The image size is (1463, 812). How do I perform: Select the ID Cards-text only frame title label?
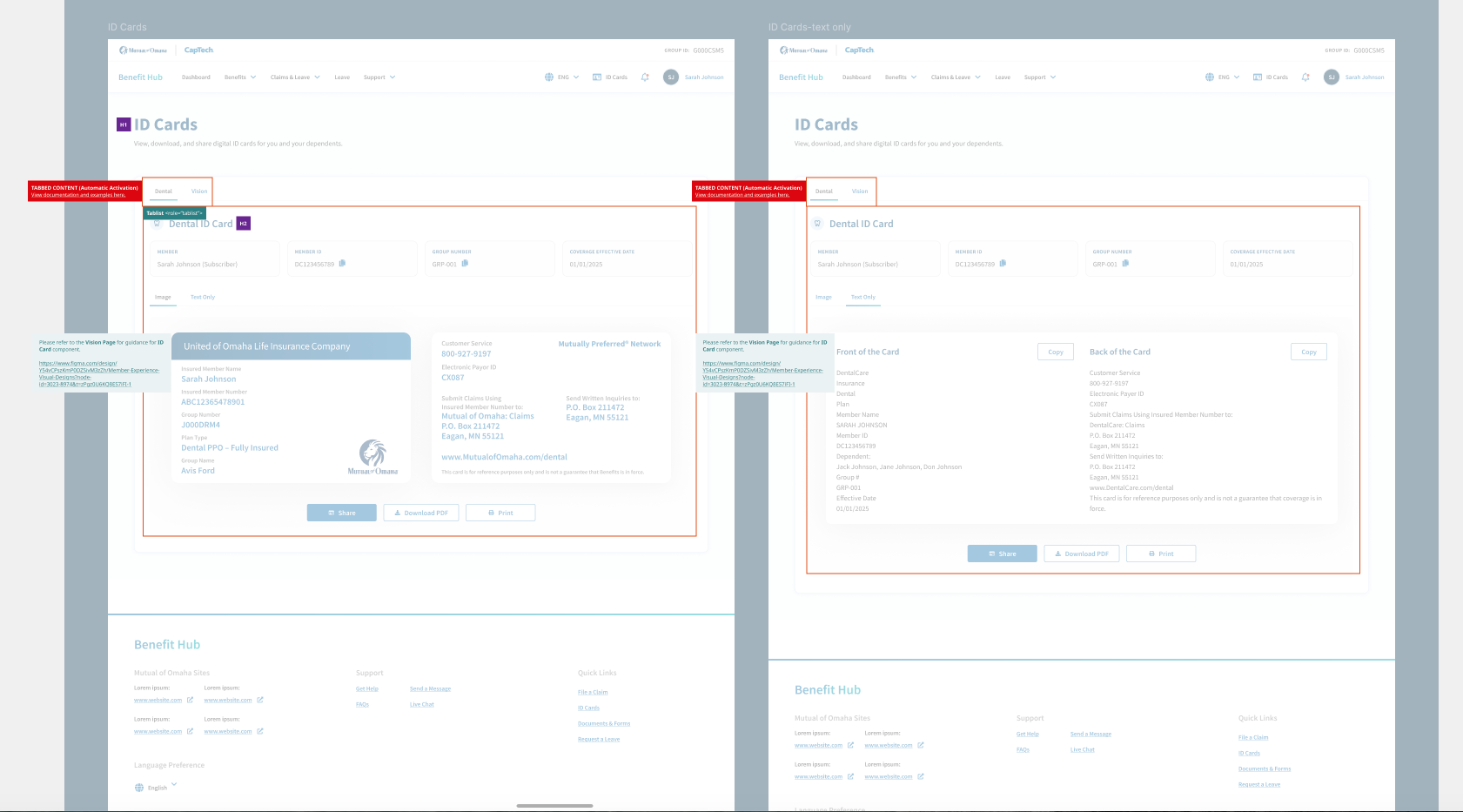click(809, 27)
